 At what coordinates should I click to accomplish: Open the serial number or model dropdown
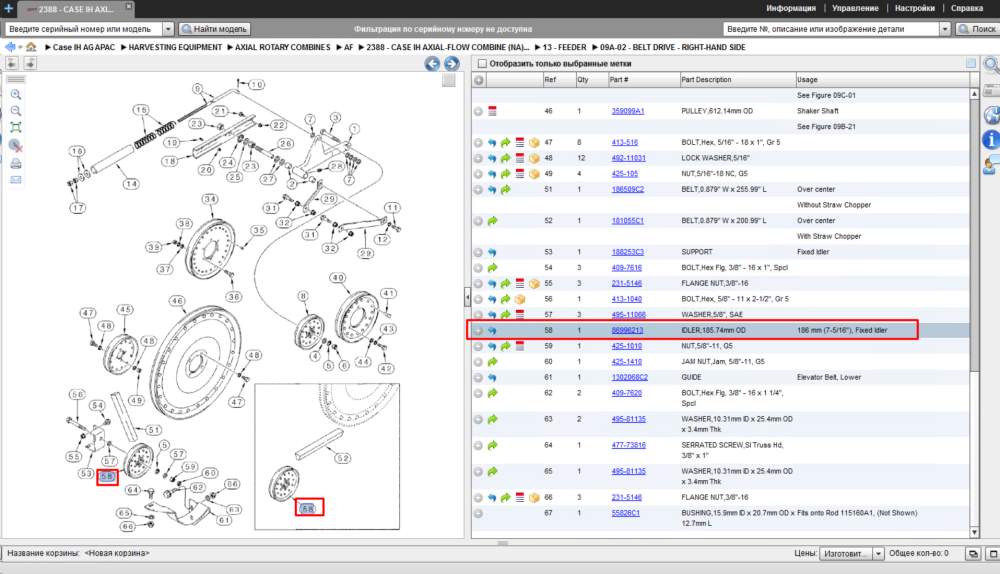tap(168, 29)
